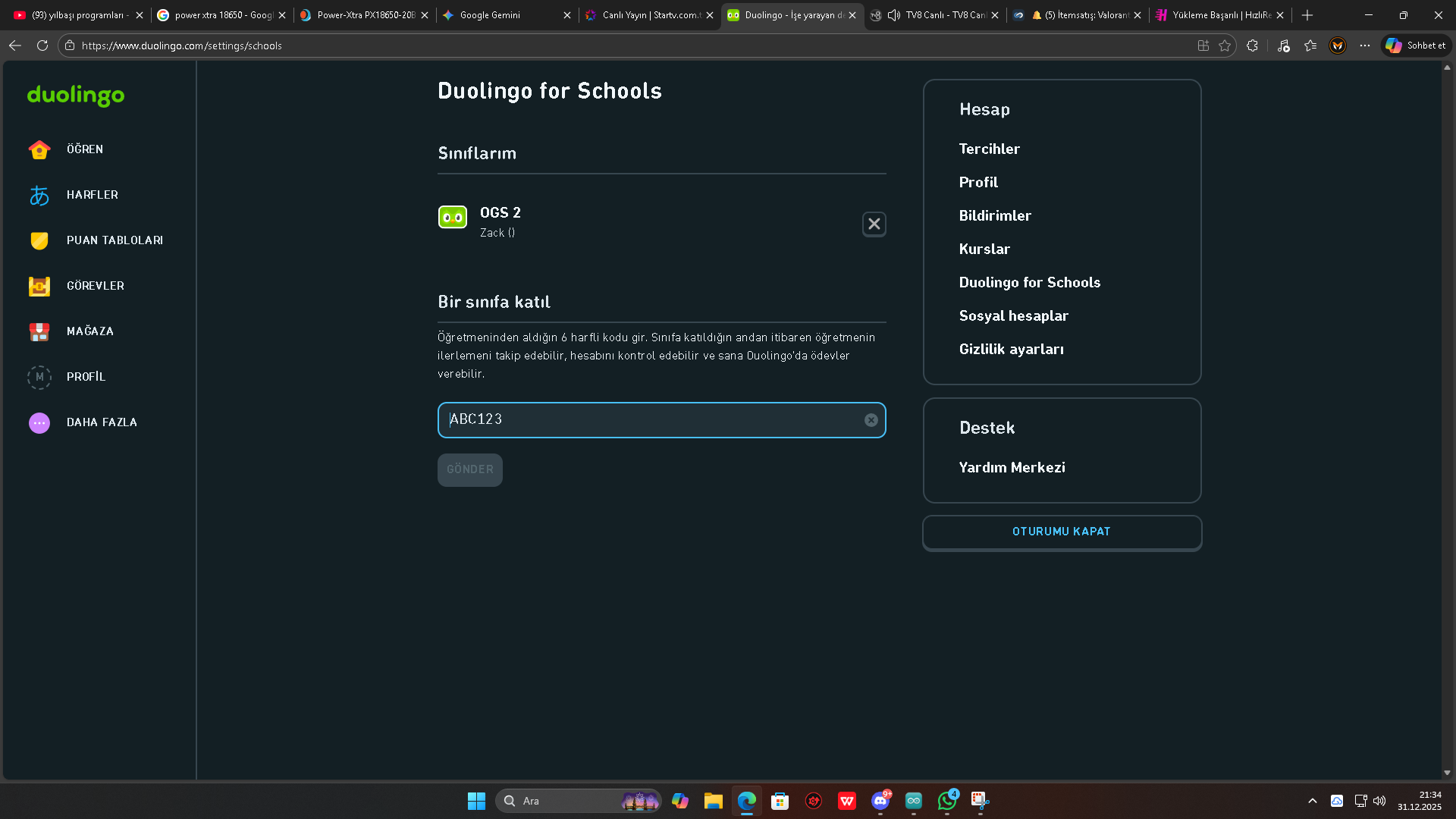
Task: Open Sosyal hesaplar settings
Action: pos(1013,316)
